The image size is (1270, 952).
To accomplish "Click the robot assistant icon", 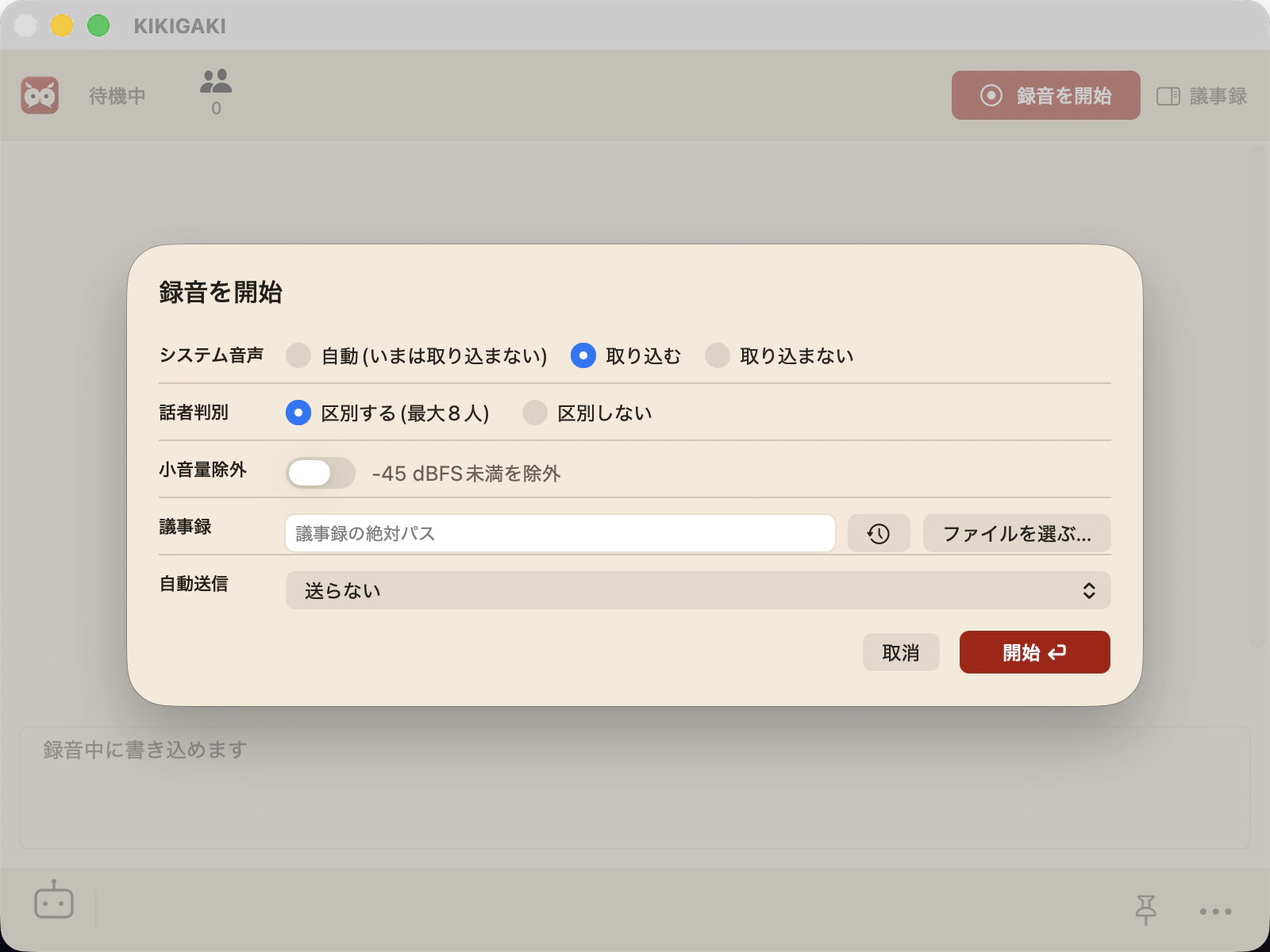I will click(x=54, y=900).
